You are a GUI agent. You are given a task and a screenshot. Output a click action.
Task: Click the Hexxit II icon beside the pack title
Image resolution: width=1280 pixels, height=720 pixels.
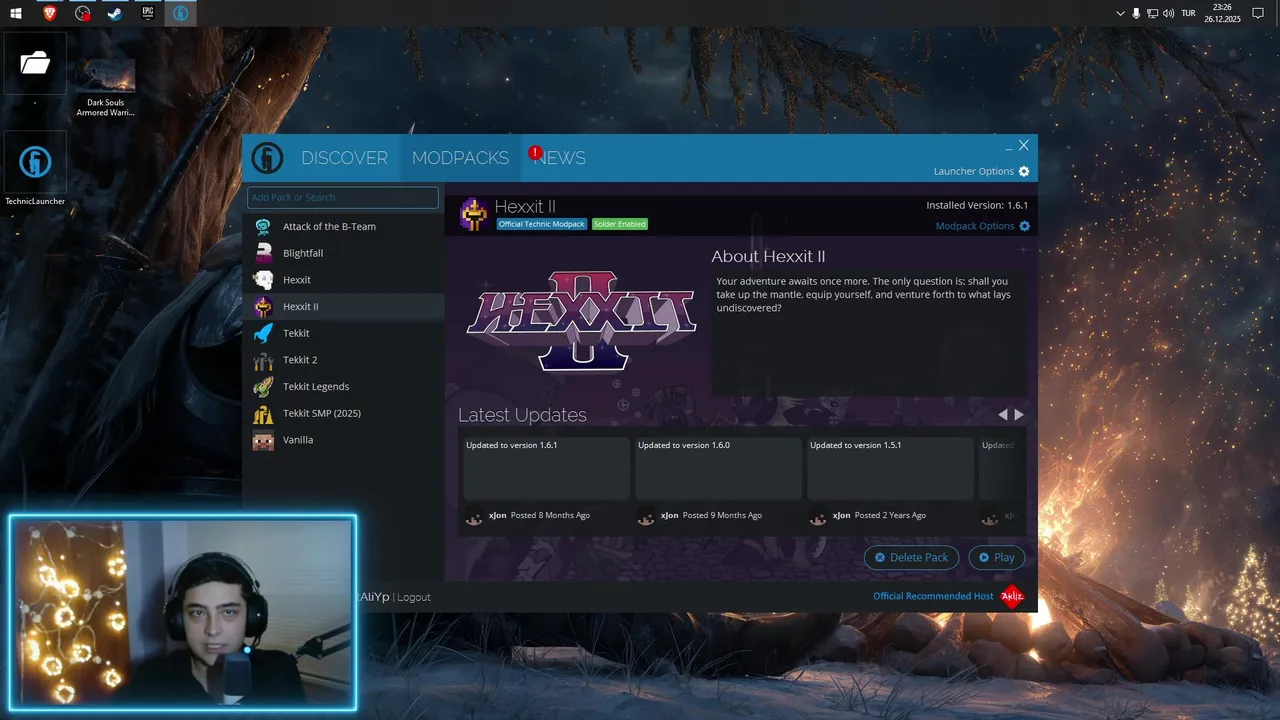coord(474,214)
